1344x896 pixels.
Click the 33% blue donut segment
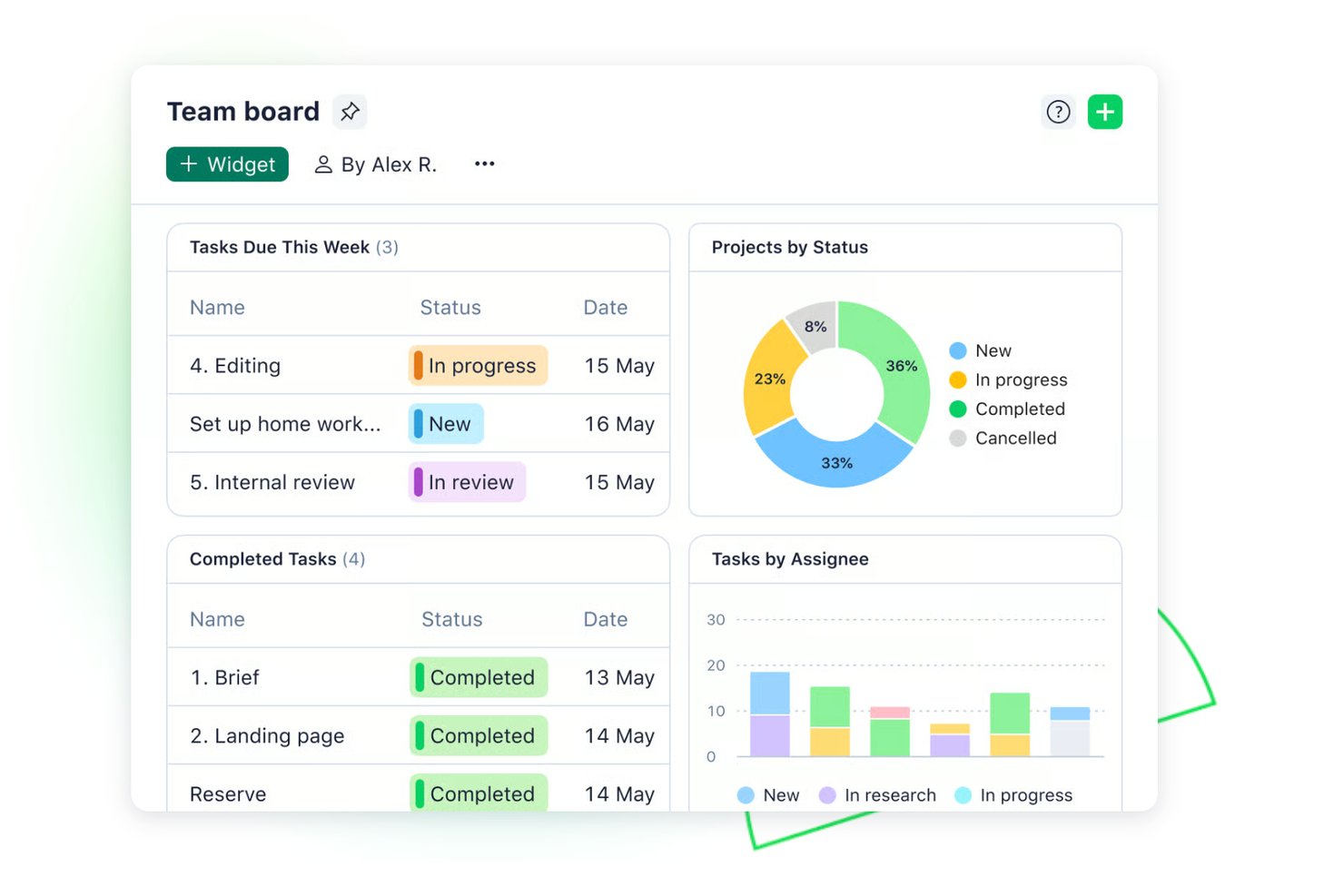(835, 462)
